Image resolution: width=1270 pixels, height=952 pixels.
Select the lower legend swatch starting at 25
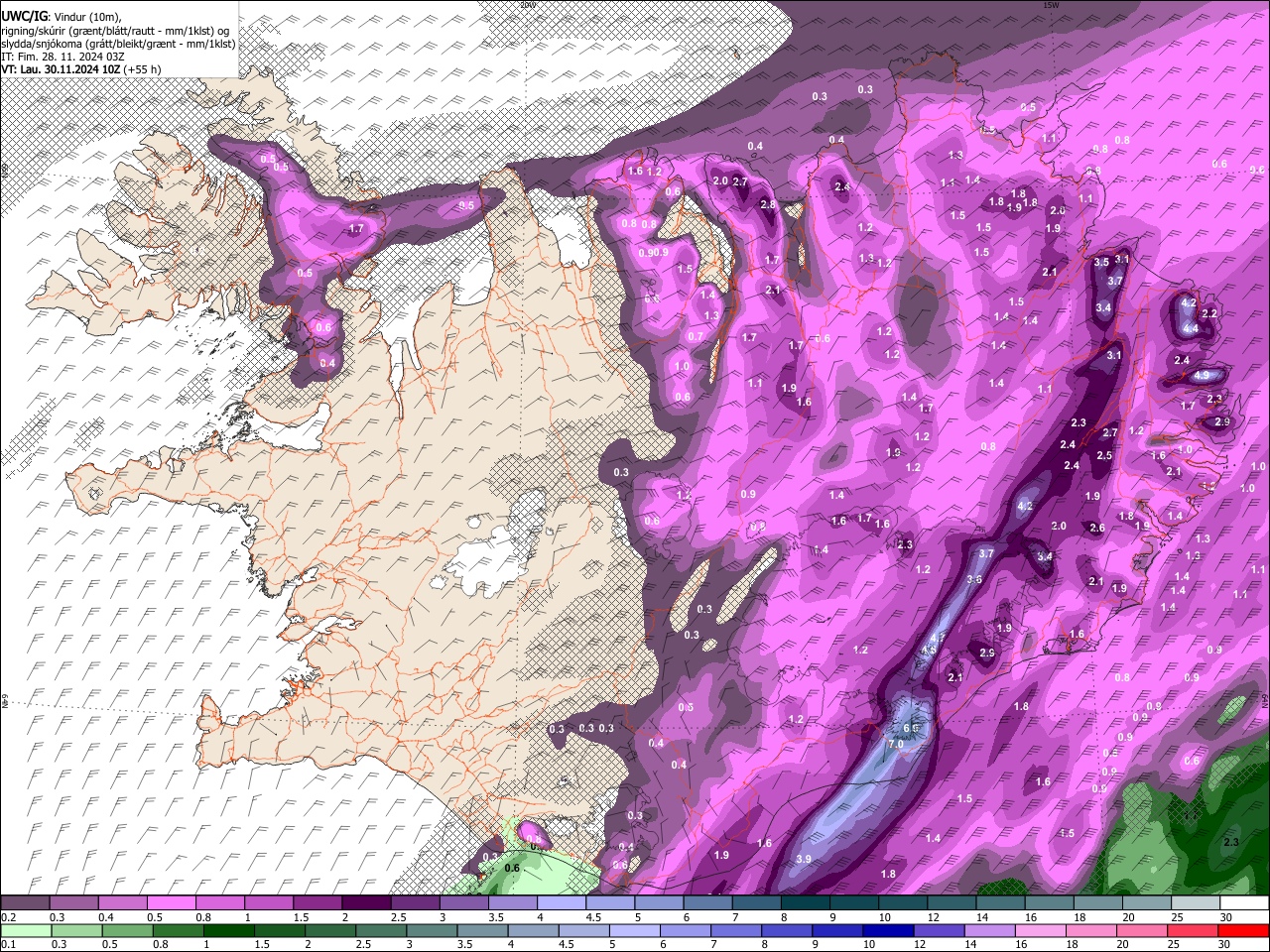[1193, 931]
